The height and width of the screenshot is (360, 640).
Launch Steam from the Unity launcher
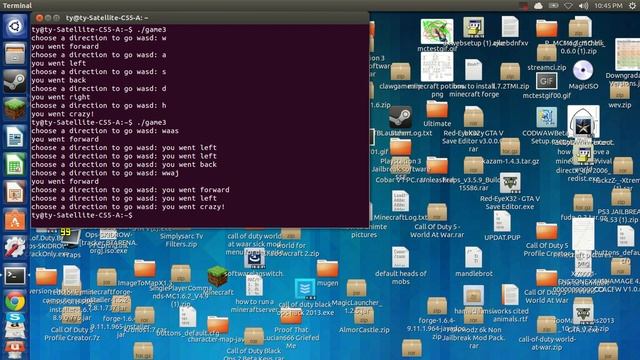click(x=15, y=81)
